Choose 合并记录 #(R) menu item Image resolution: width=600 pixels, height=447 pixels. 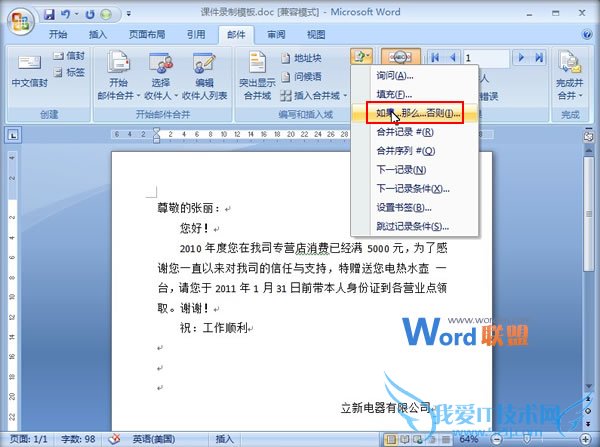point(415,132)
